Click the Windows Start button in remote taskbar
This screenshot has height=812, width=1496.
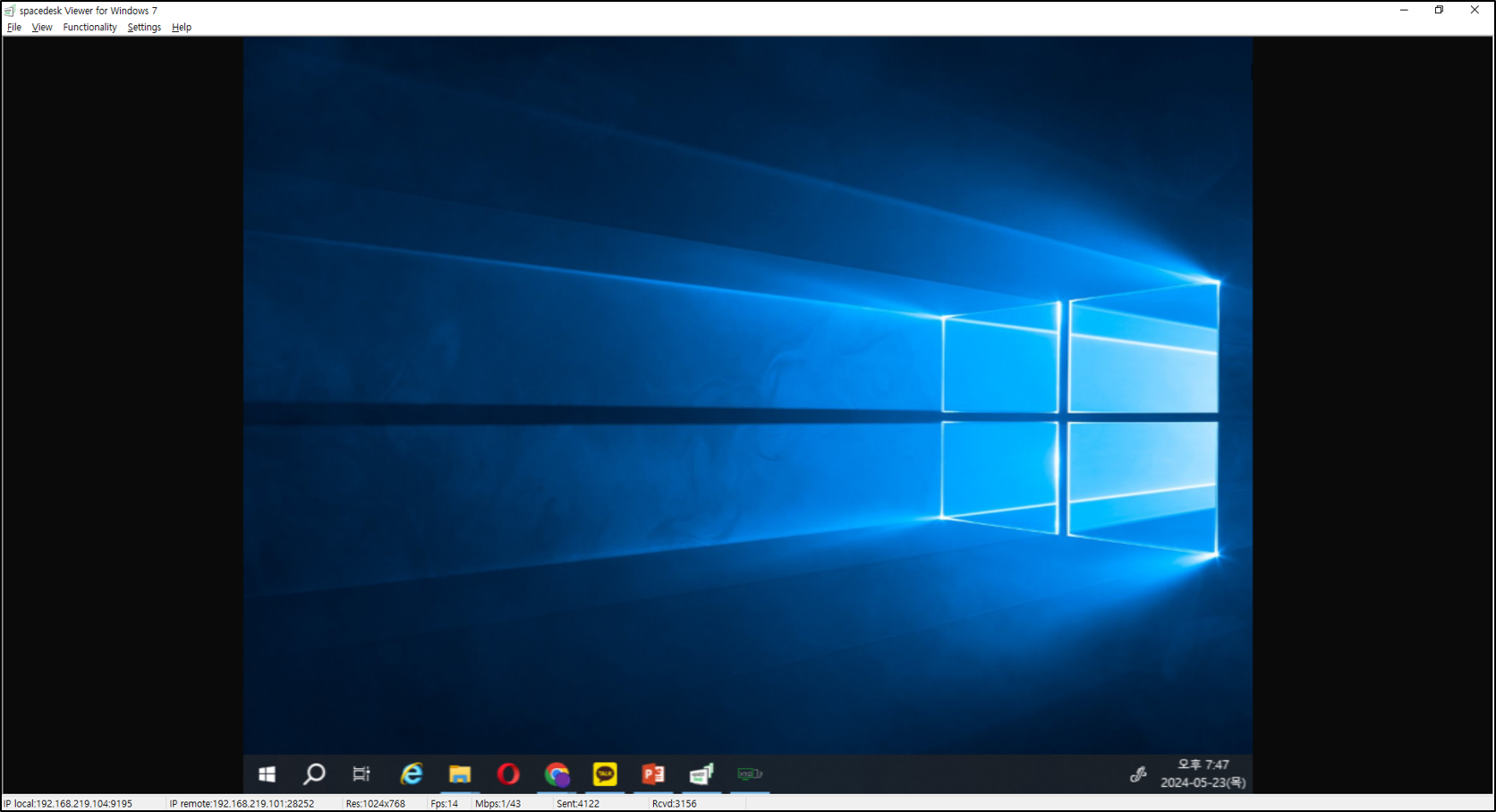pyautogui.click(x=267, y=774)
